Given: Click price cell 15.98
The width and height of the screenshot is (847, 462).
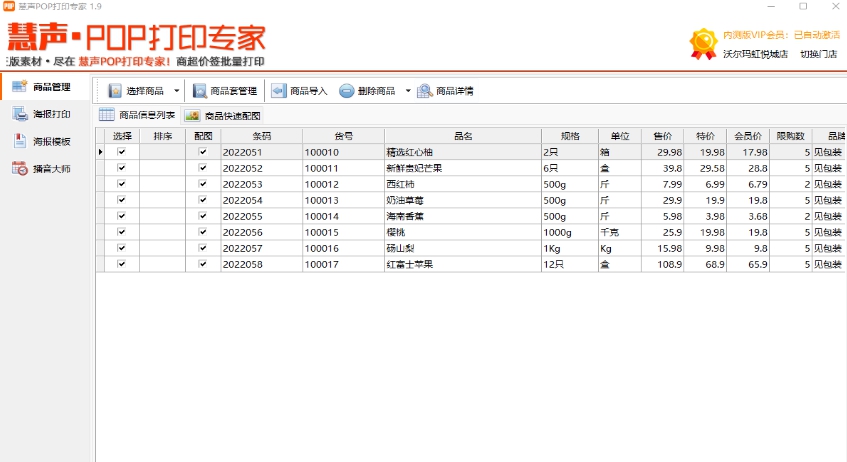Looking at the screenshot, I should 662,249.
